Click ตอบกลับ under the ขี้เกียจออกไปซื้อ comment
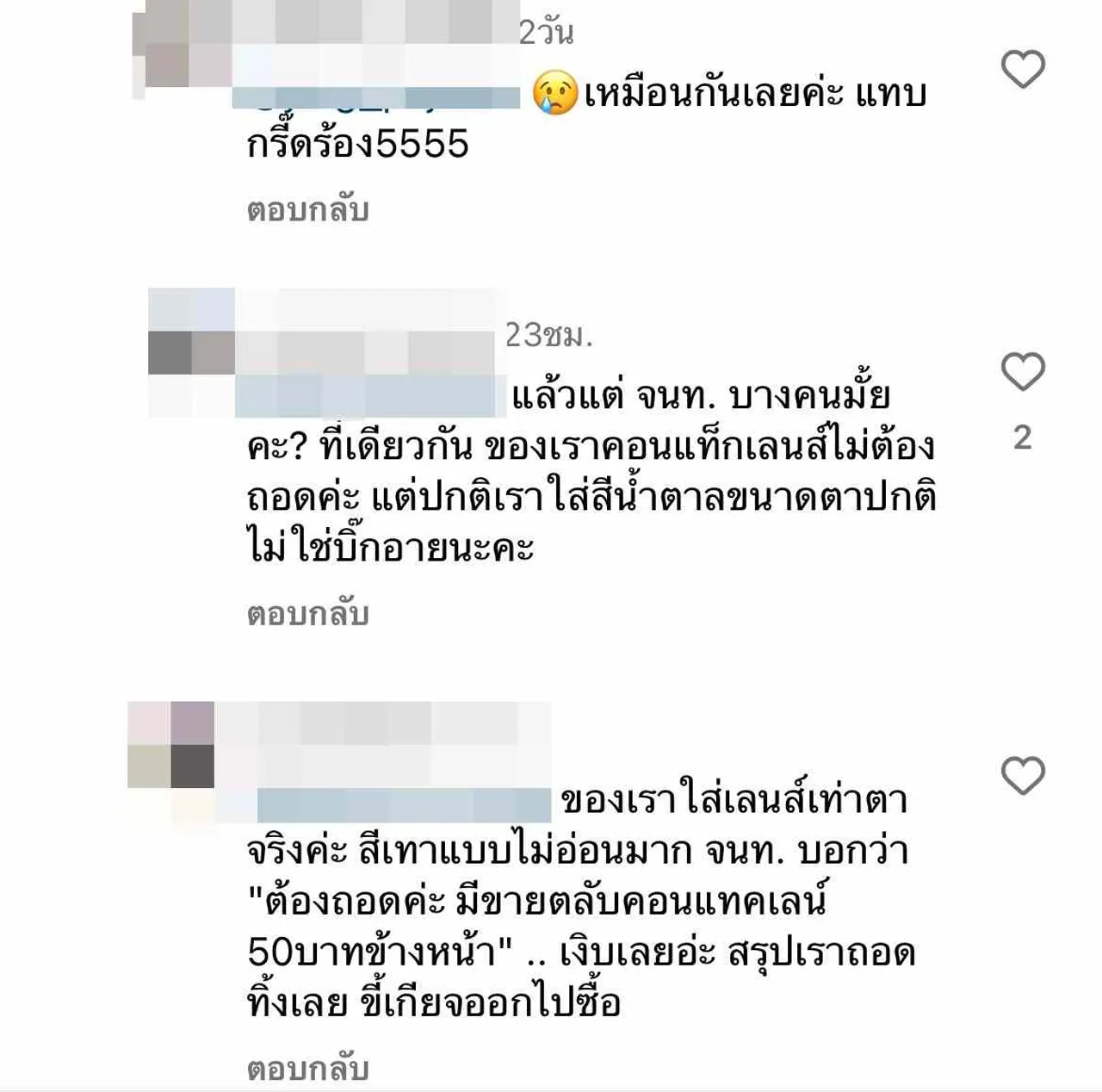This screenshot has width=1102, height=1092. (308, 1068)
